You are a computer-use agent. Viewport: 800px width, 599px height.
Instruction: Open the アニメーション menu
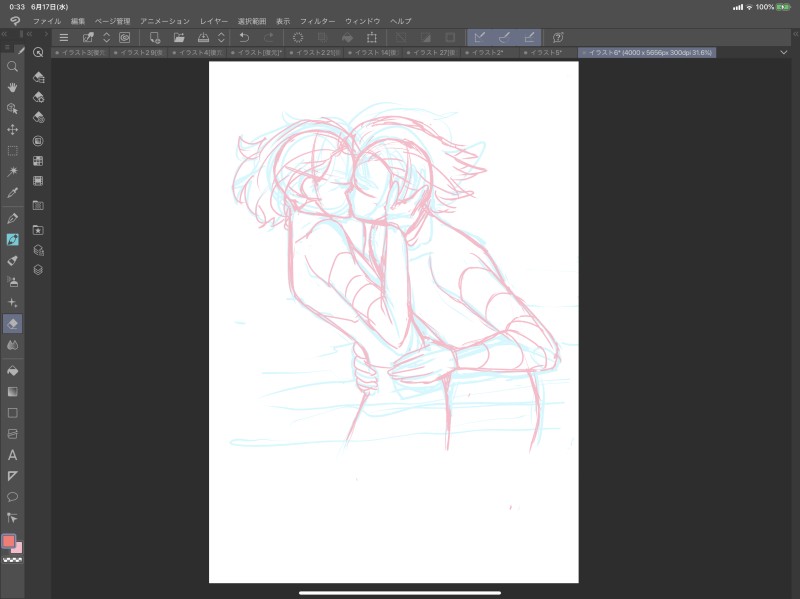(165, 21)
